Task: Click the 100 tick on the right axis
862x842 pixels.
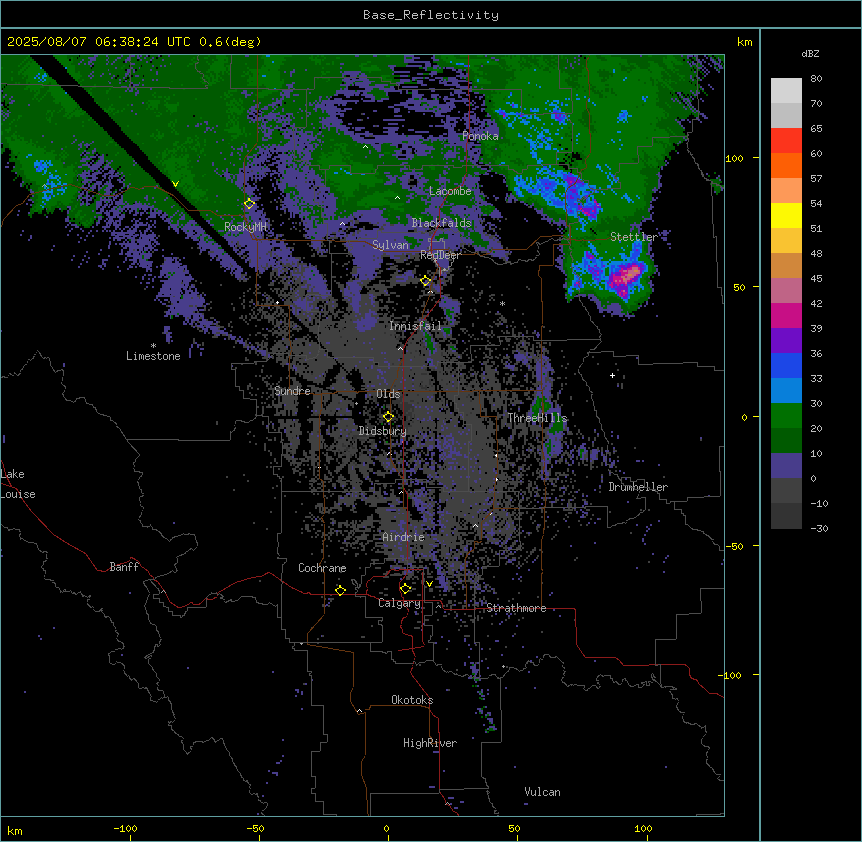Action: [x=734, y=158]
